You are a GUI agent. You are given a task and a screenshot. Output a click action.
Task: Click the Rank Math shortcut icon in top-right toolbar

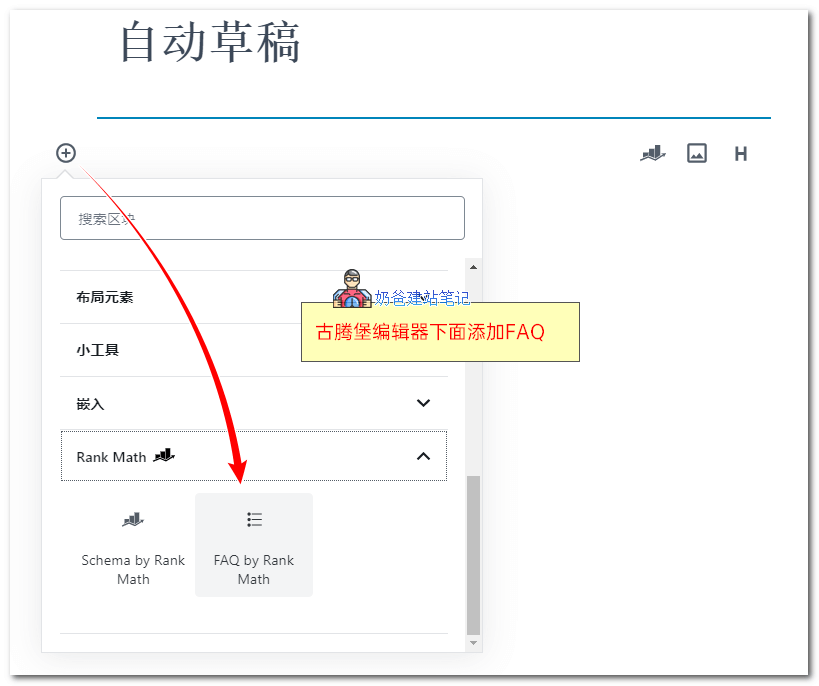tap(652, 153)
